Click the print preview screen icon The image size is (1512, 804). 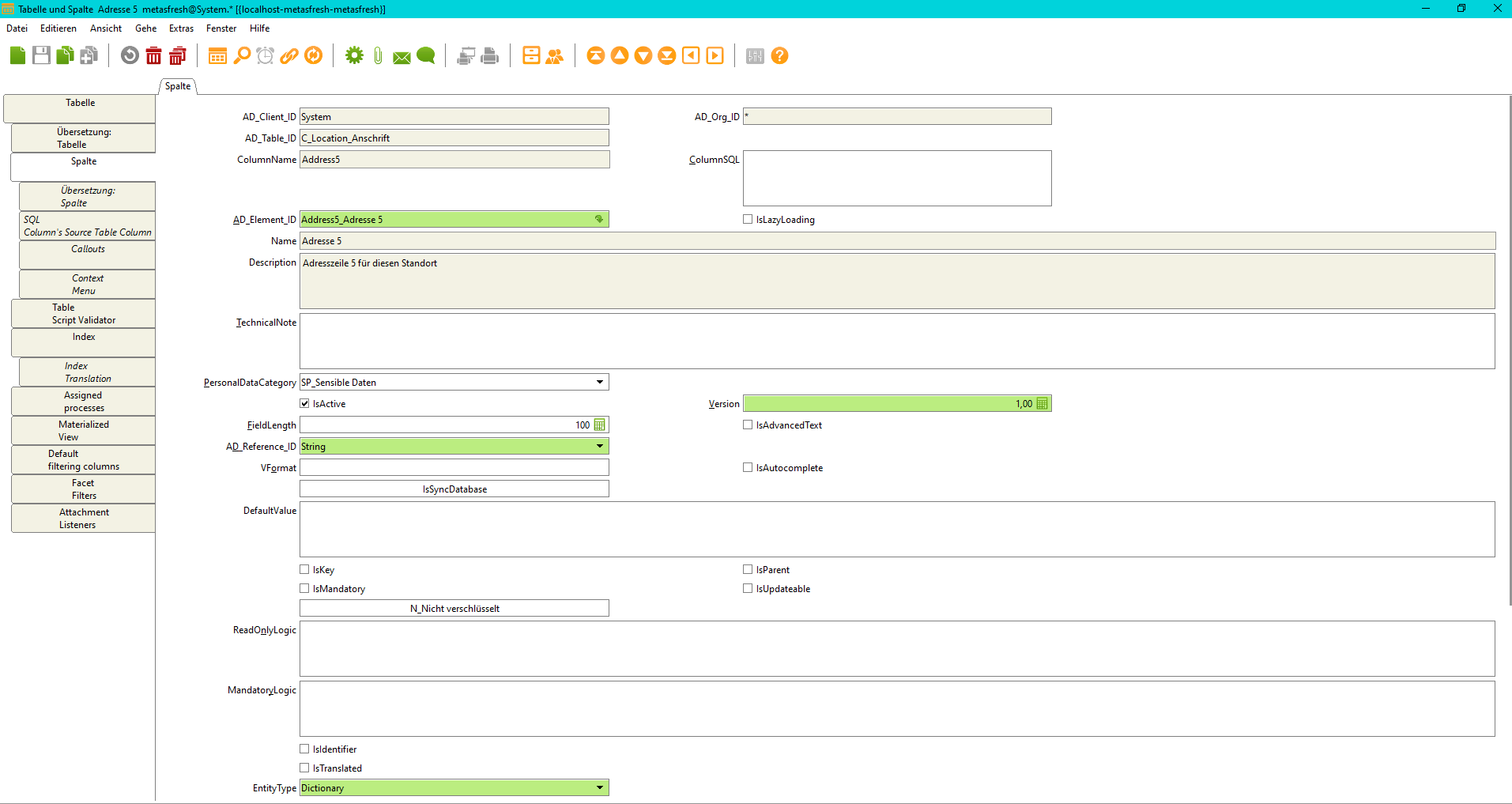[x=466, y=55]
